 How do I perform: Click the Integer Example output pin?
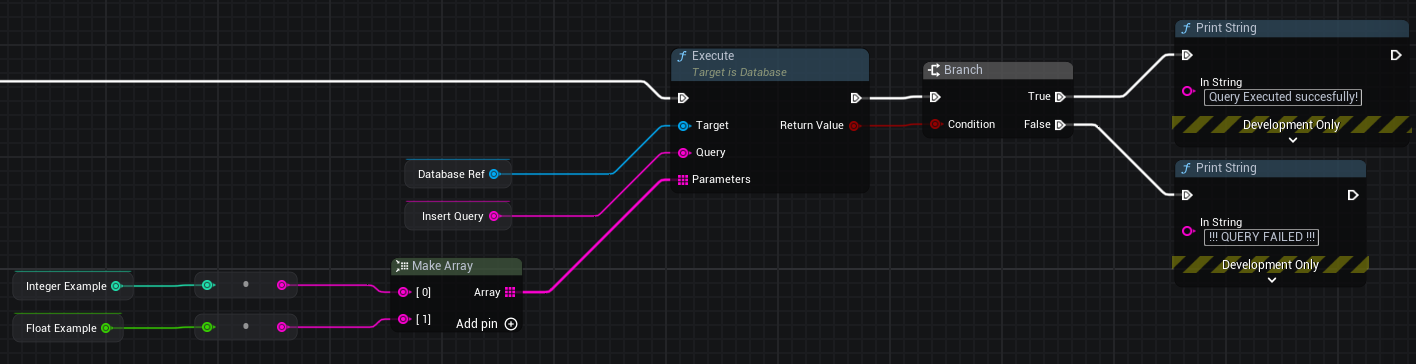(x=116, y=286)
